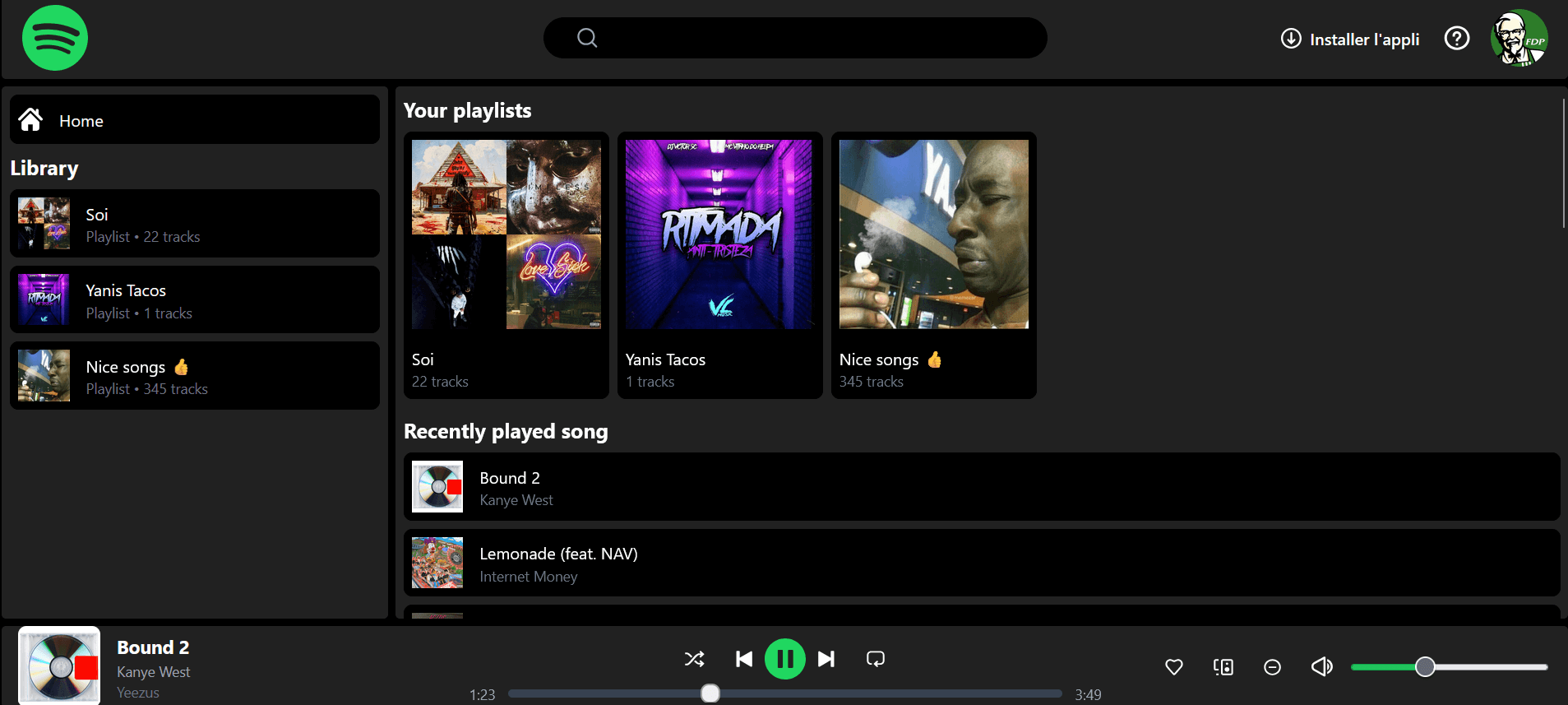This screenshot has width=1568, height=705.
Task: Click the Recently played song heading
Action: pyautogui.click(x=506, y=432)
